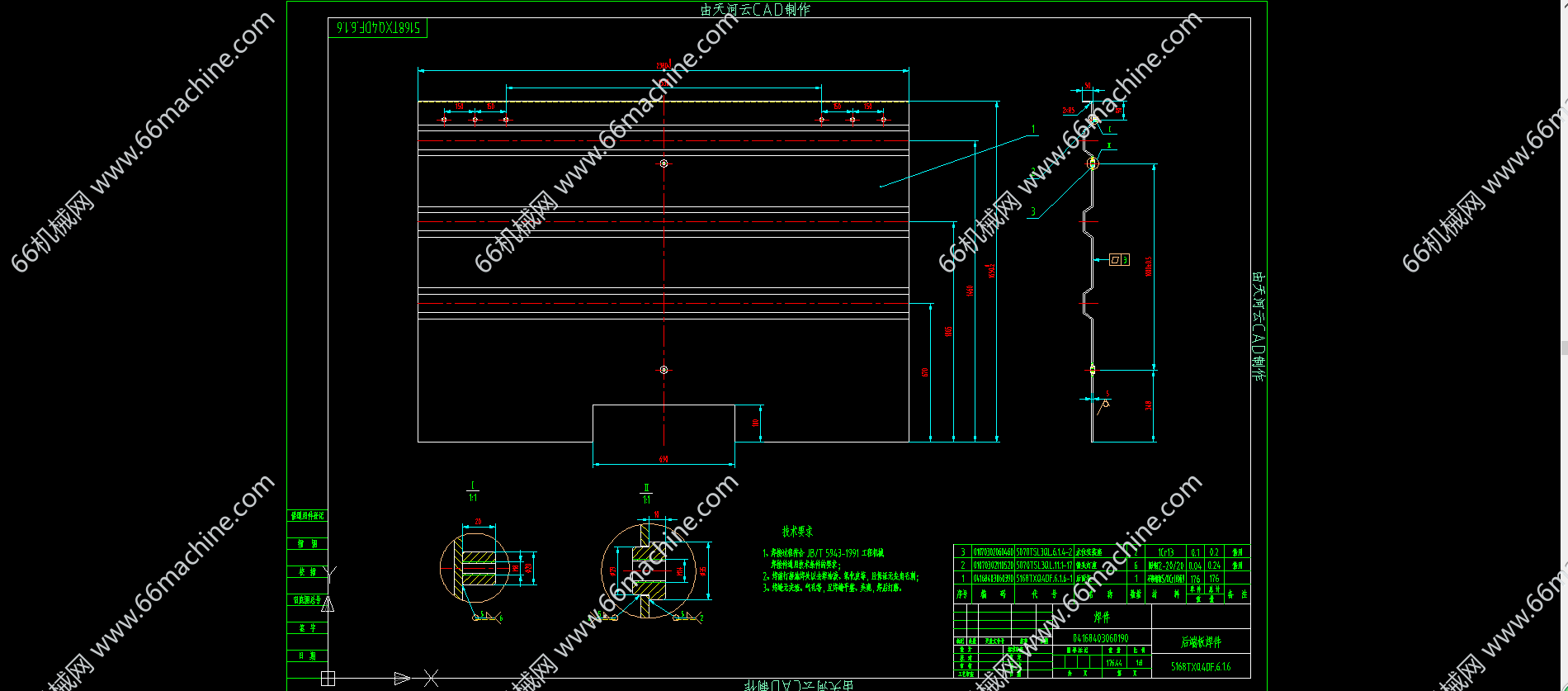The image size is (1568, 691).
Task: Click the 0.24 total weight cell
Action: click(1214, 566)
